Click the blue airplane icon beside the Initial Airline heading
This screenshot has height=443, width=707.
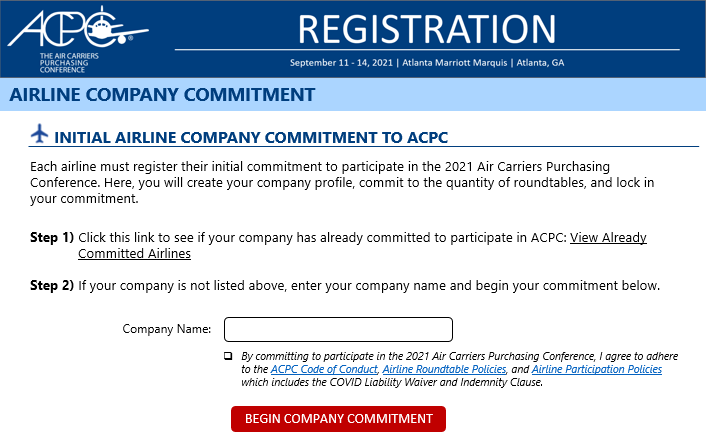pos(40,134)
